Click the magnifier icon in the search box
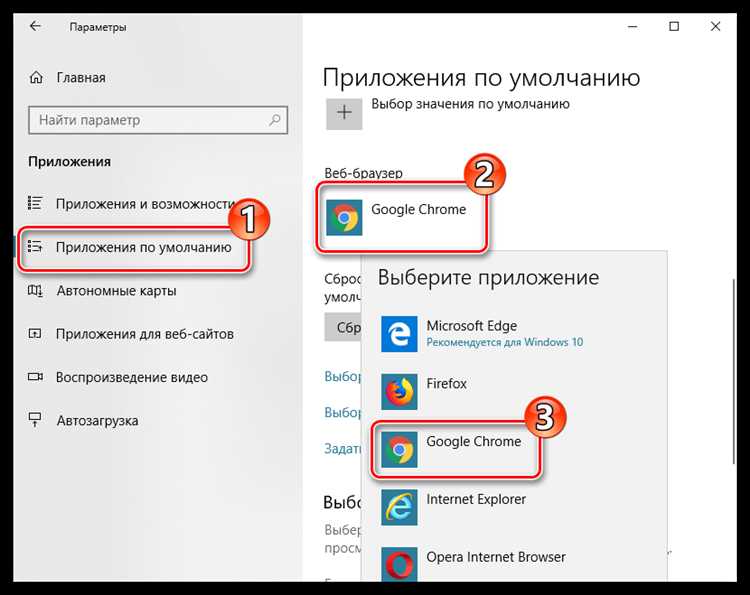This screenshot has height=595, width=750. tap(275, 120)
